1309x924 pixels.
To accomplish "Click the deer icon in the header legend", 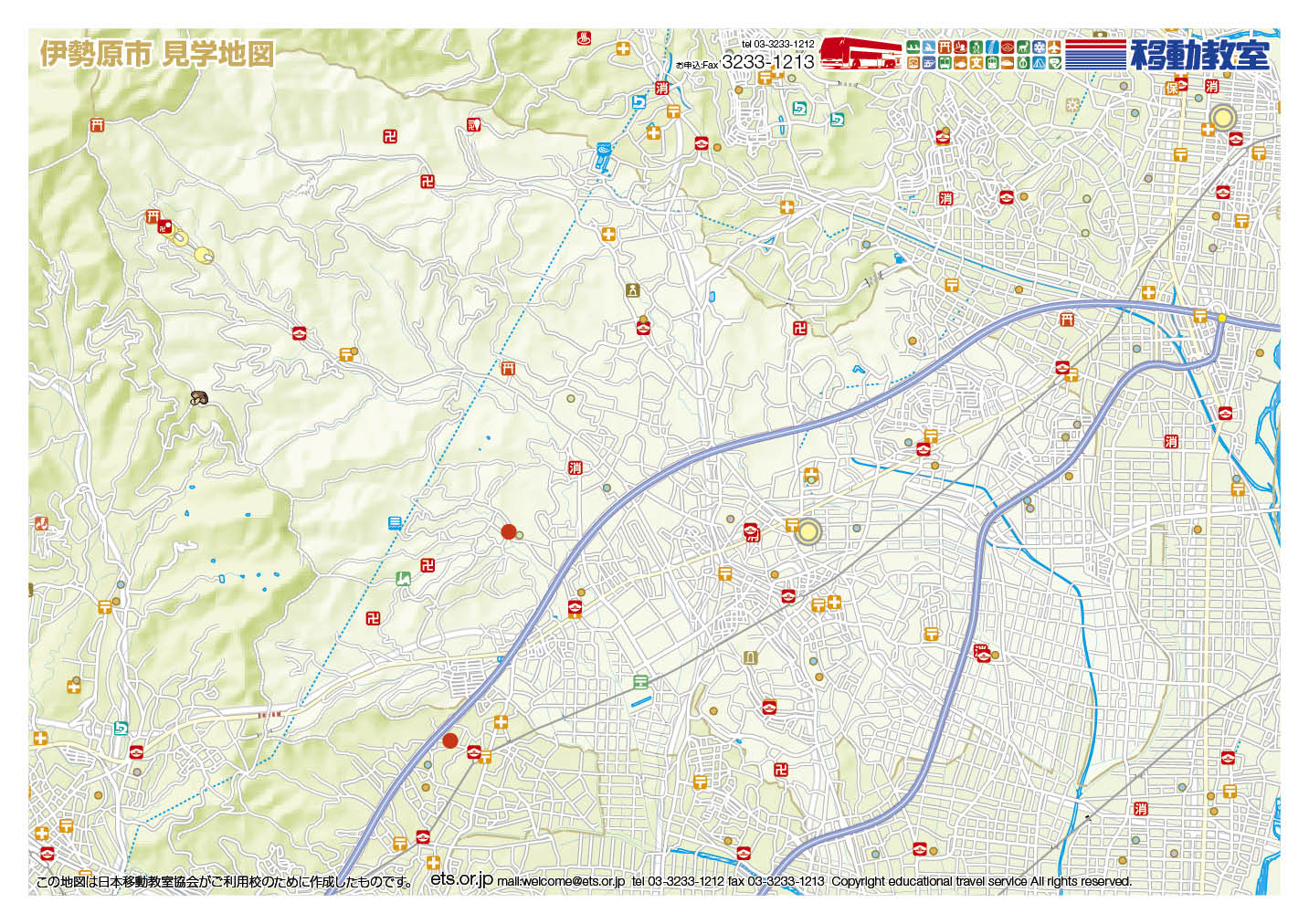I will click(x=1023, y=47).
